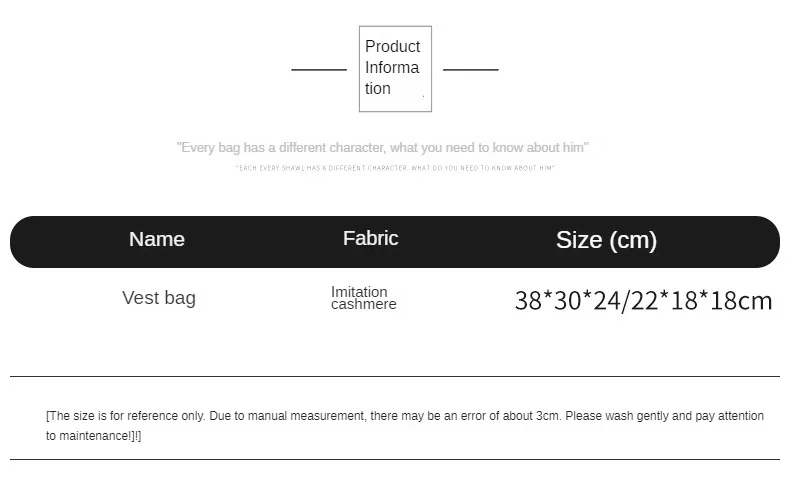
Task: Click the "Name" column header
Action: [157, 239]
